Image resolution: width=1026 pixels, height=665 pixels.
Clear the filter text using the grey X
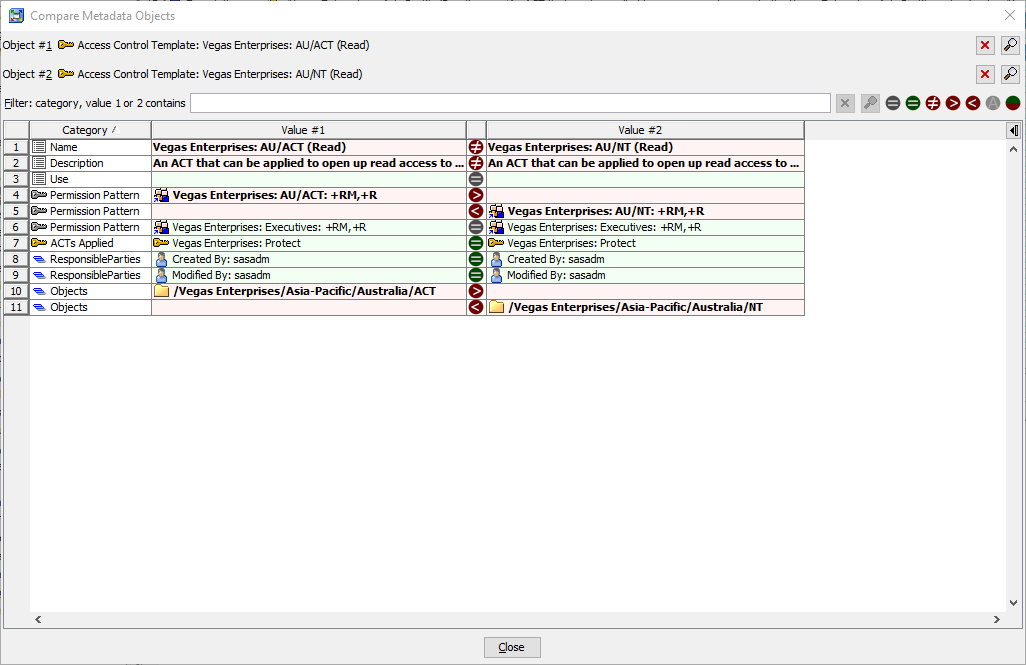click(x=845, y=103)
